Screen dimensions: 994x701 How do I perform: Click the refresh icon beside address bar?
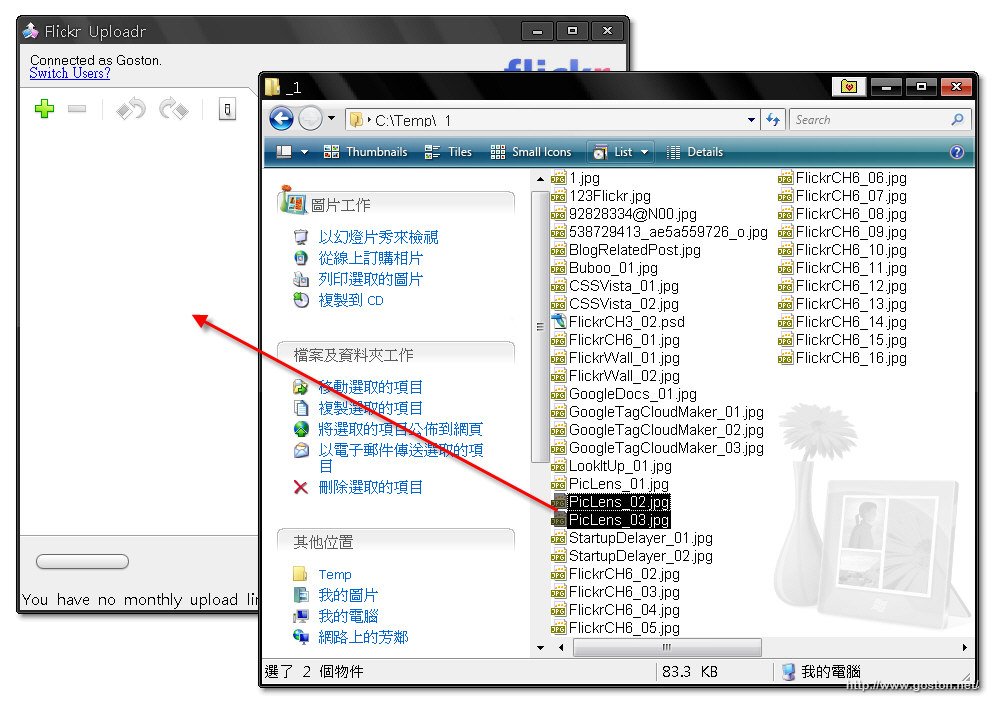click(x=773, y=119)
